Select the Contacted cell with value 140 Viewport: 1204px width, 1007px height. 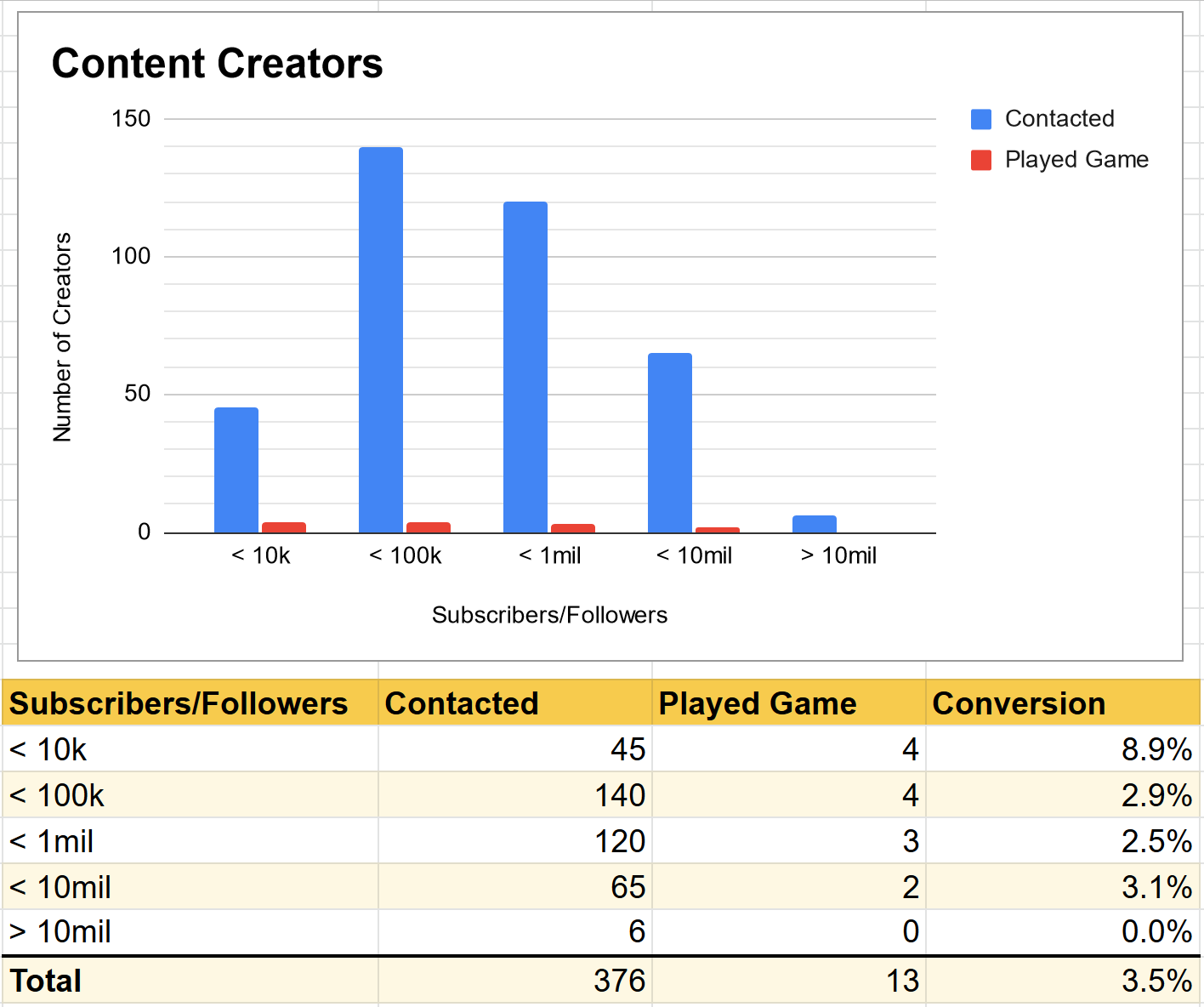click(514, 795)
